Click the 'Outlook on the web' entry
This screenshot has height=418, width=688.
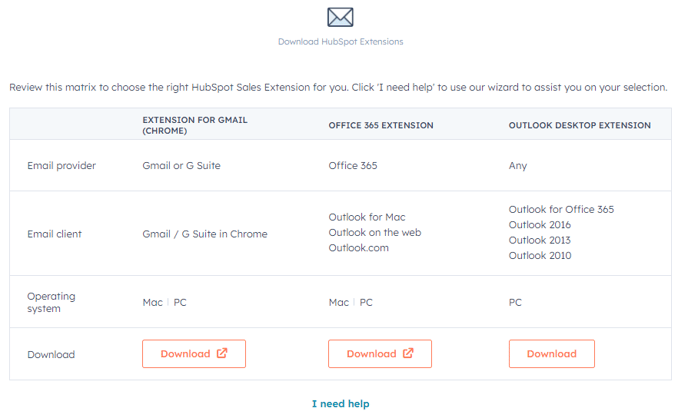click(x=375, y=232)
